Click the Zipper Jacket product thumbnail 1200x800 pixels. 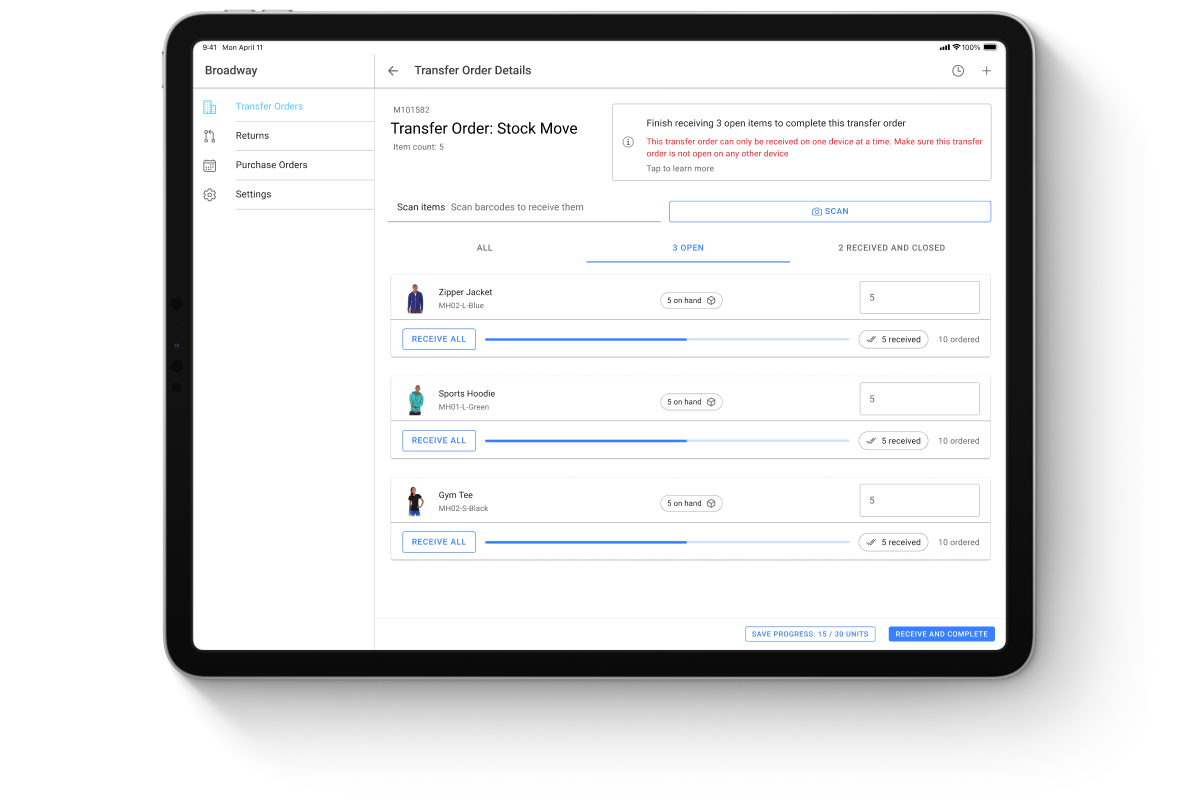[415, 299]
